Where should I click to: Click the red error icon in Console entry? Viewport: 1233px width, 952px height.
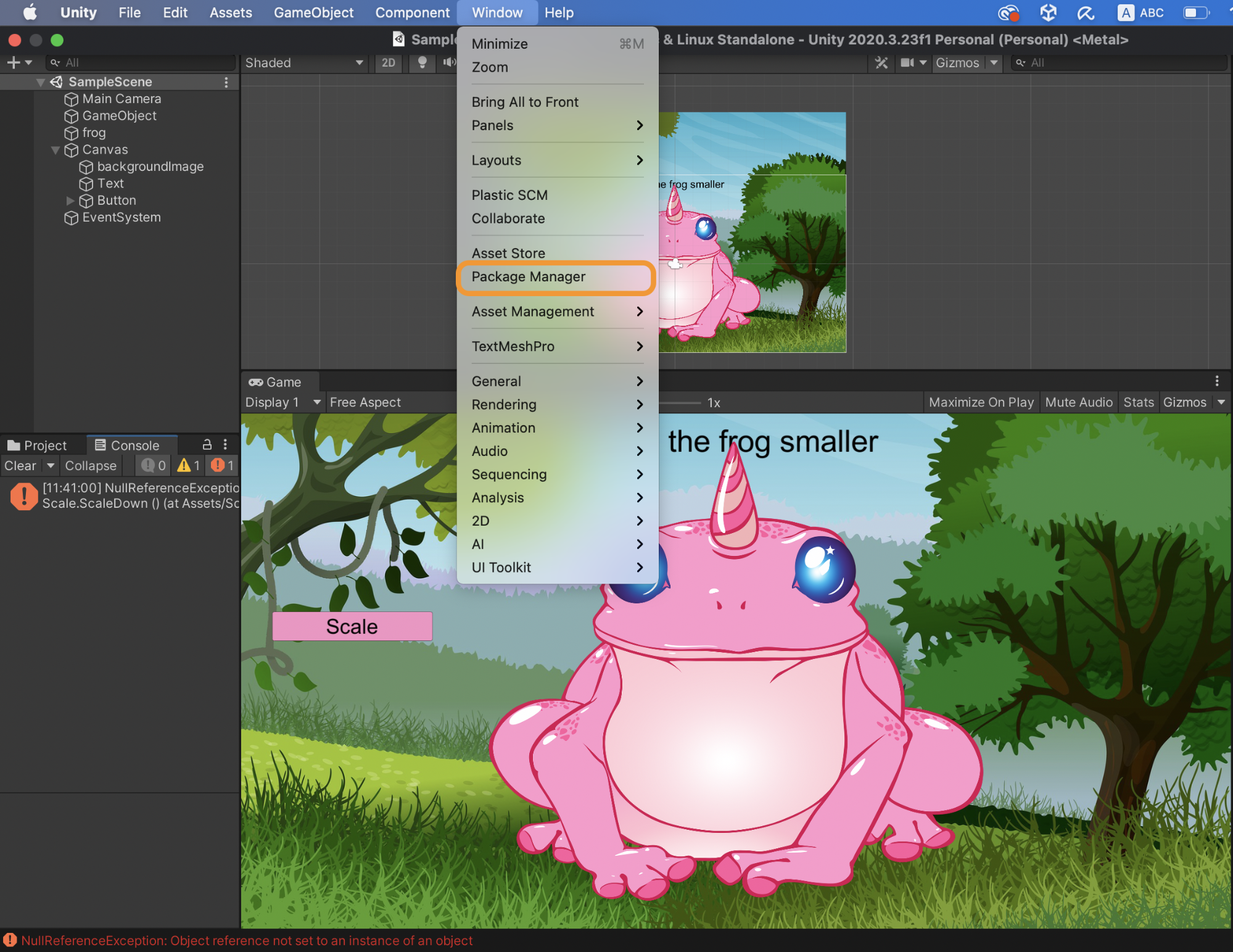(x=23, y=496)
